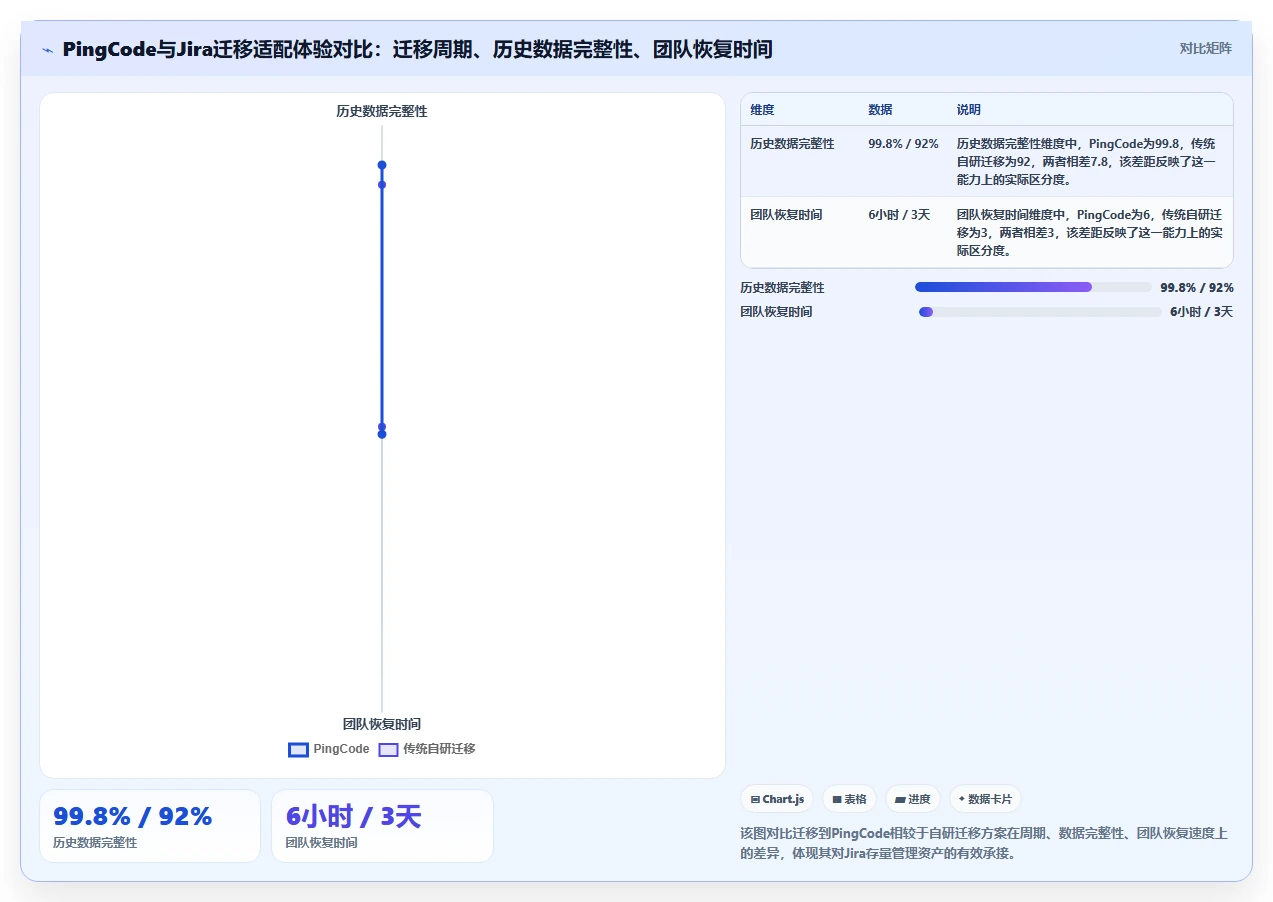Toggle the 传统自研迁移 legend swatch
1273x902 pixels.
tap(388, 750)
